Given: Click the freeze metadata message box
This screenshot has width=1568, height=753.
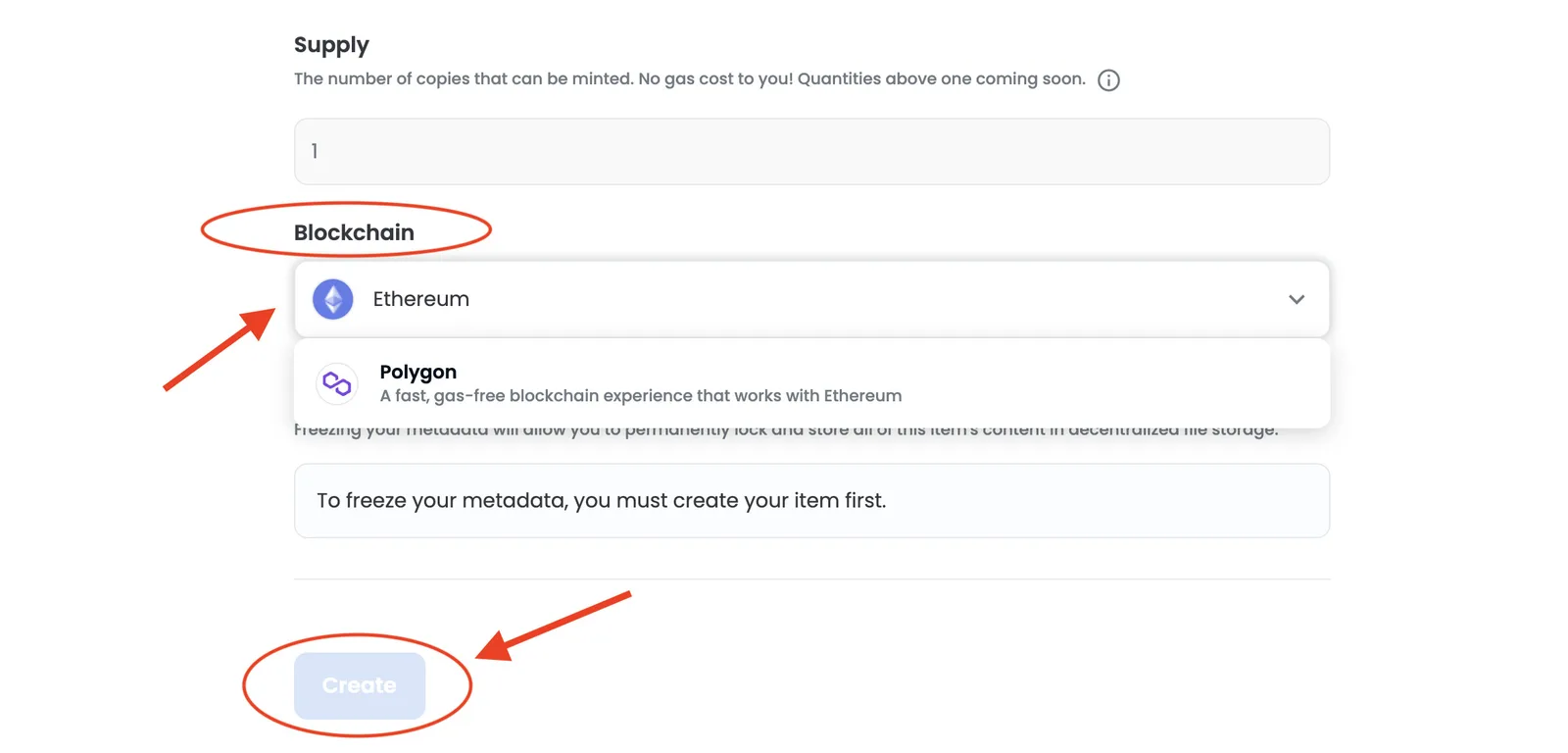Looking at the screenshot, I should tap(811, 501).
